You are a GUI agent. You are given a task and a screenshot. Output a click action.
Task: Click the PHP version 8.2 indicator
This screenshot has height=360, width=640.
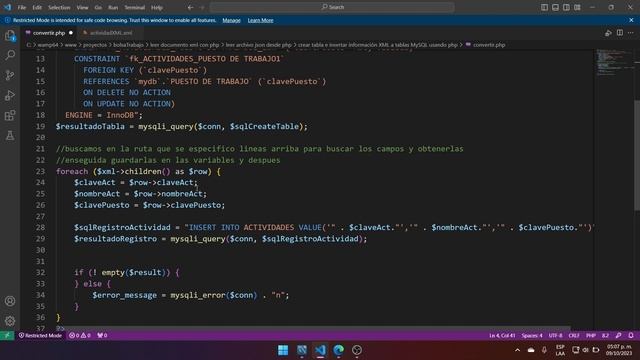[x=605, y=336]
